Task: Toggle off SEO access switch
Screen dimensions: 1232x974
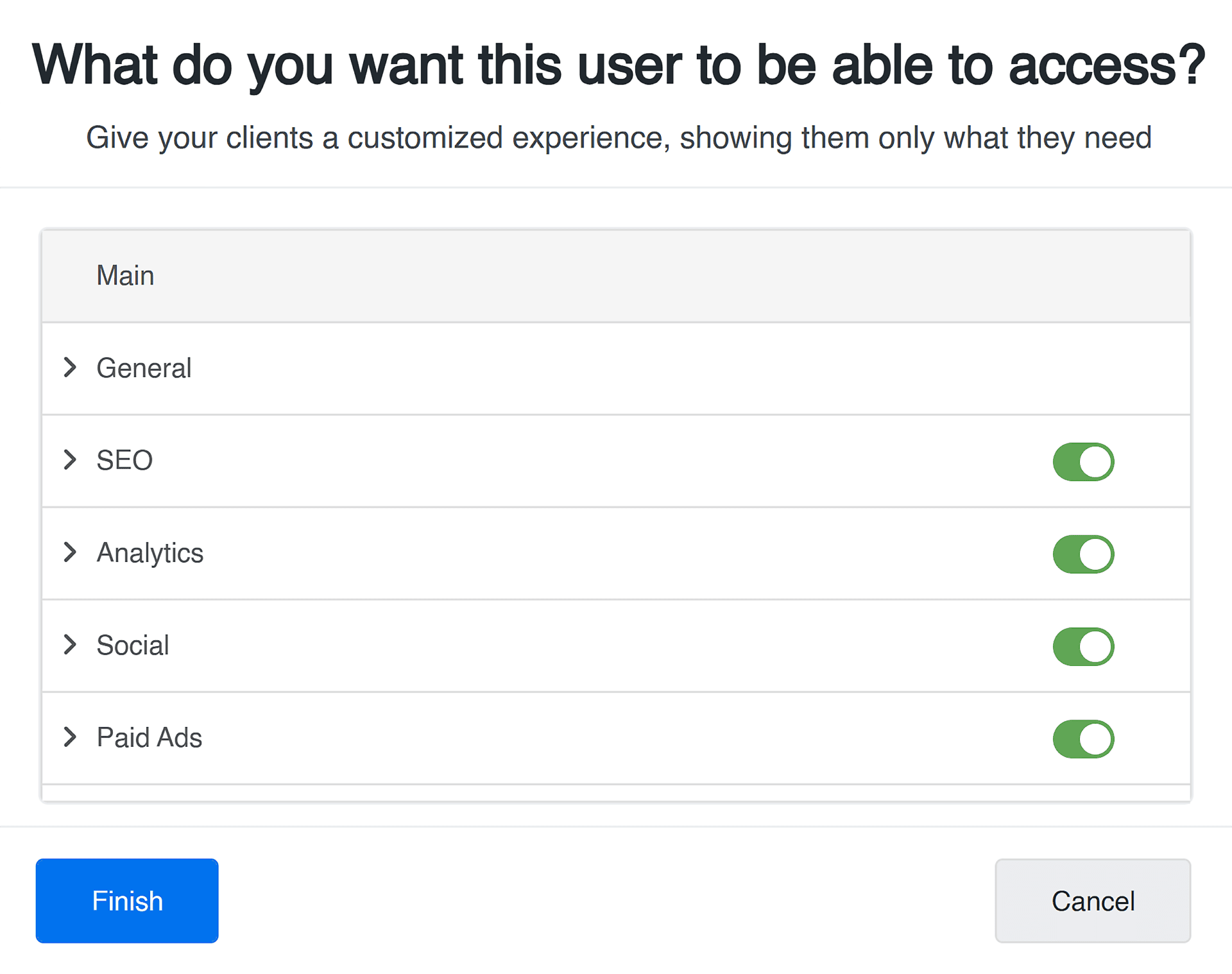Action: [x=1083, y=462]
